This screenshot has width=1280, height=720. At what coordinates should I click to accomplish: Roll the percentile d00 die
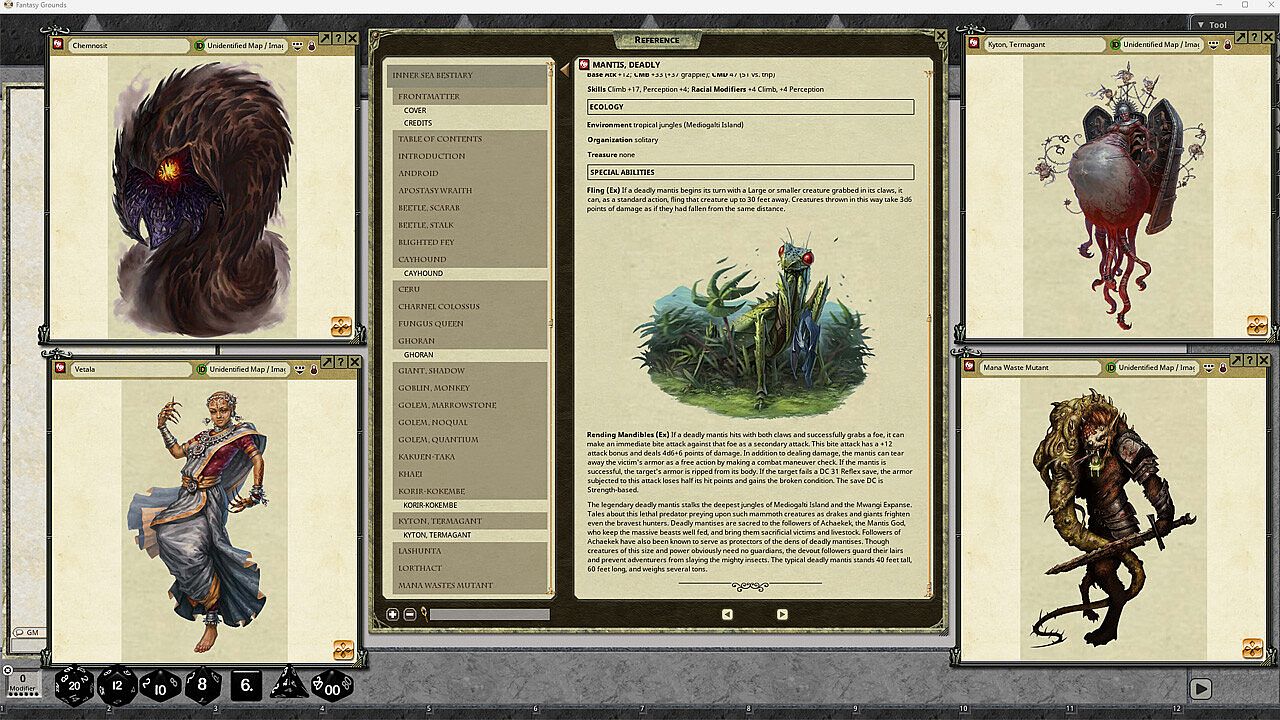[x=332, y=685]
